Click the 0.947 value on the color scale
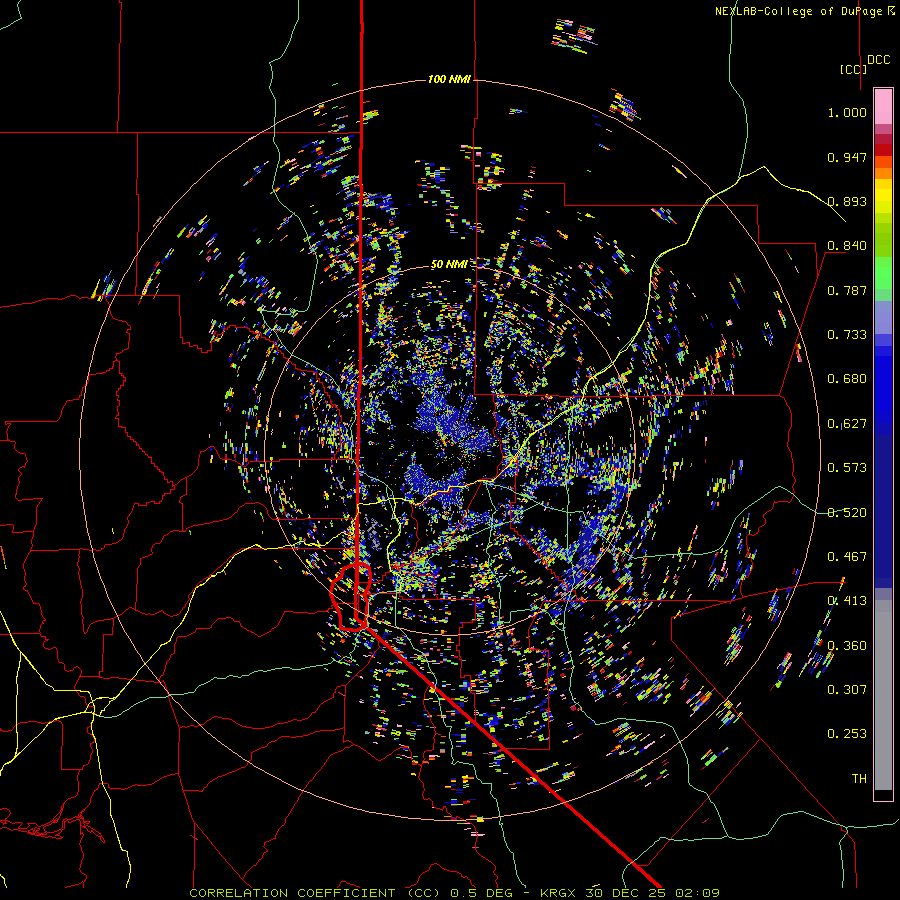The image size is (900, 900). pos(847,157)
